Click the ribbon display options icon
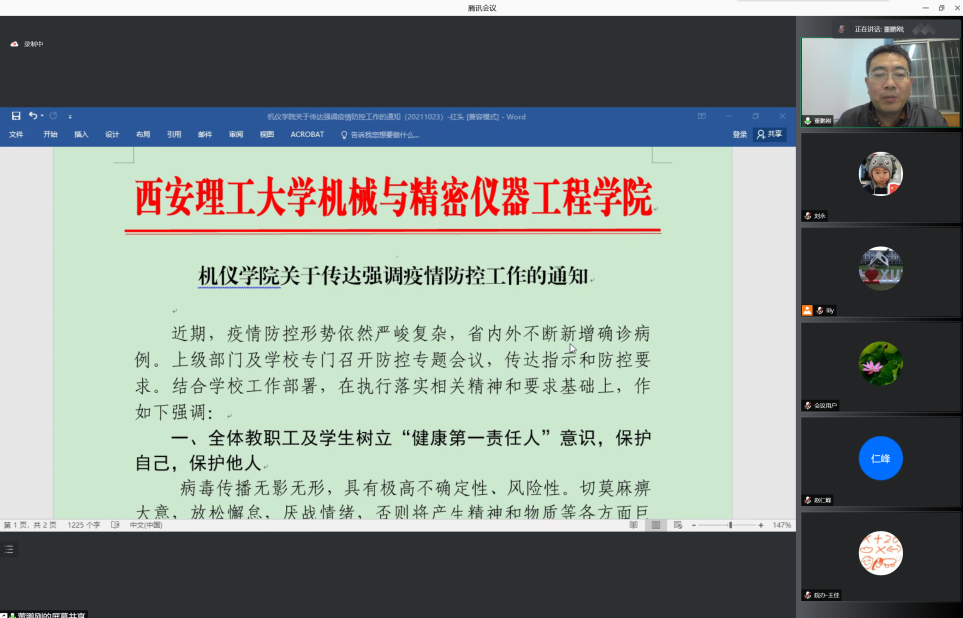Screen dimensions: 963x618 coord(702,116)
